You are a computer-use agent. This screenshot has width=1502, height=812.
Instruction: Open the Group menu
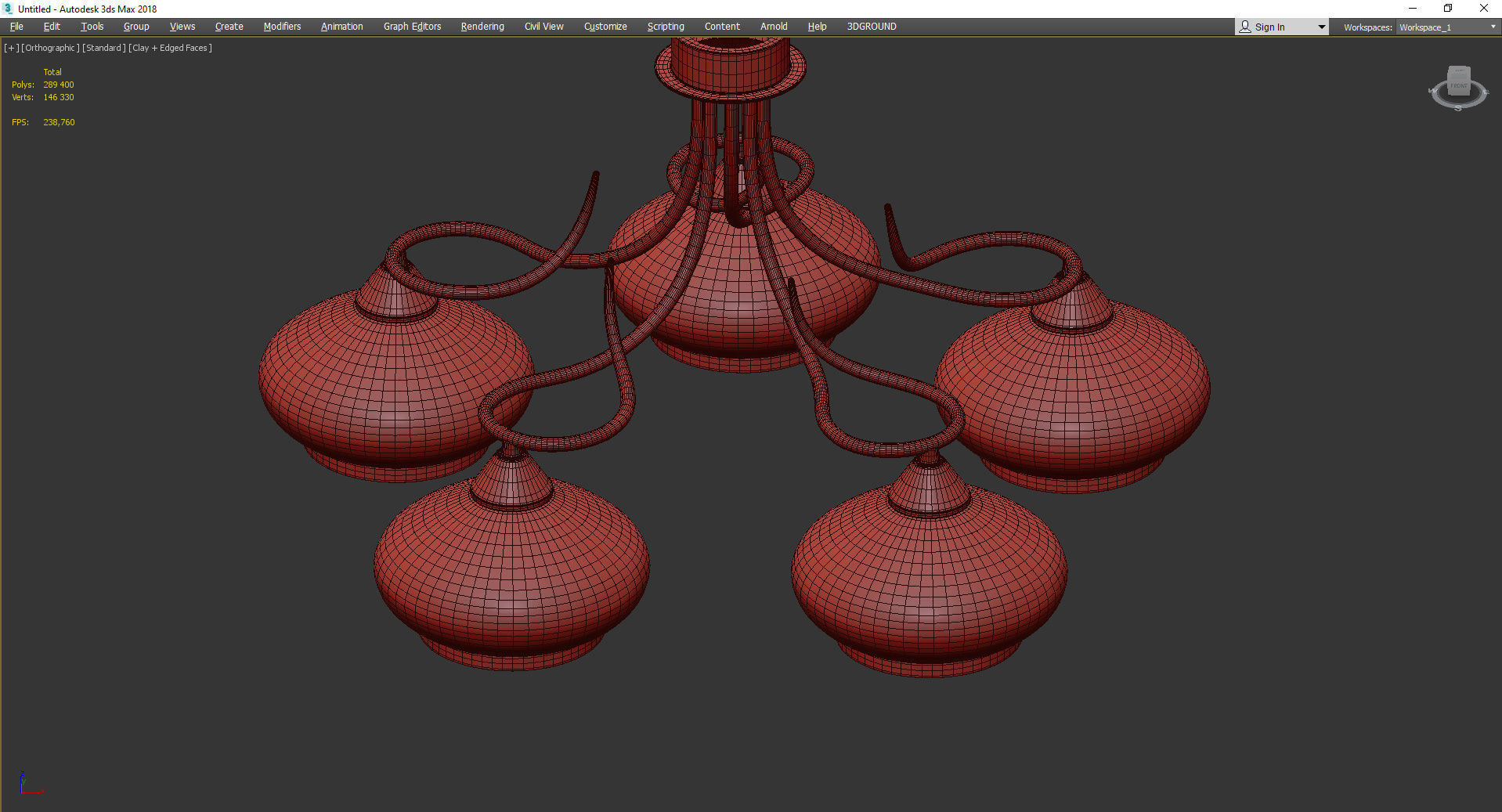pyautogui.click(x=136, y=27)
